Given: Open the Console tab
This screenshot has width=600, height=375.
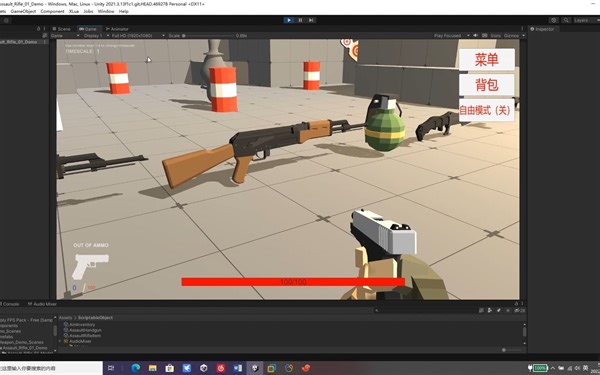Looking at the screenshot, I should (x=10, y=304).
